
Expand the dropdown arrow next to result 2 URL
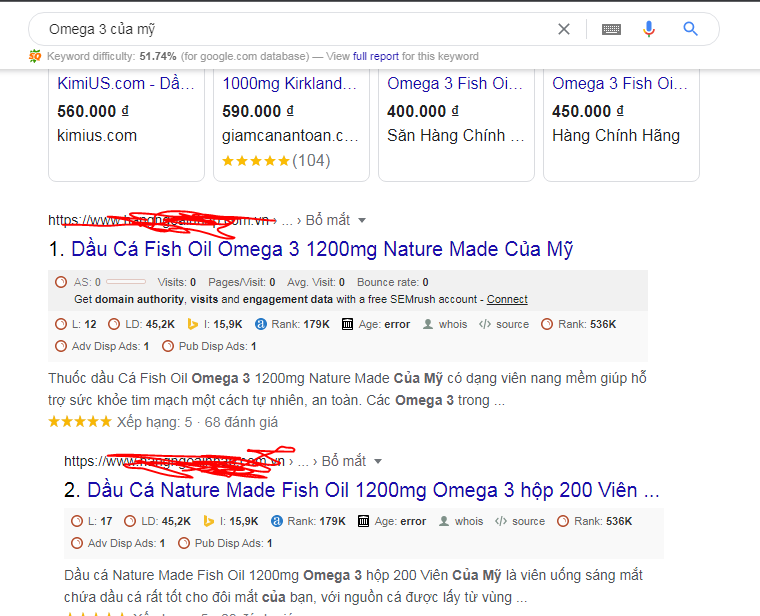click(x=378, y=461)
